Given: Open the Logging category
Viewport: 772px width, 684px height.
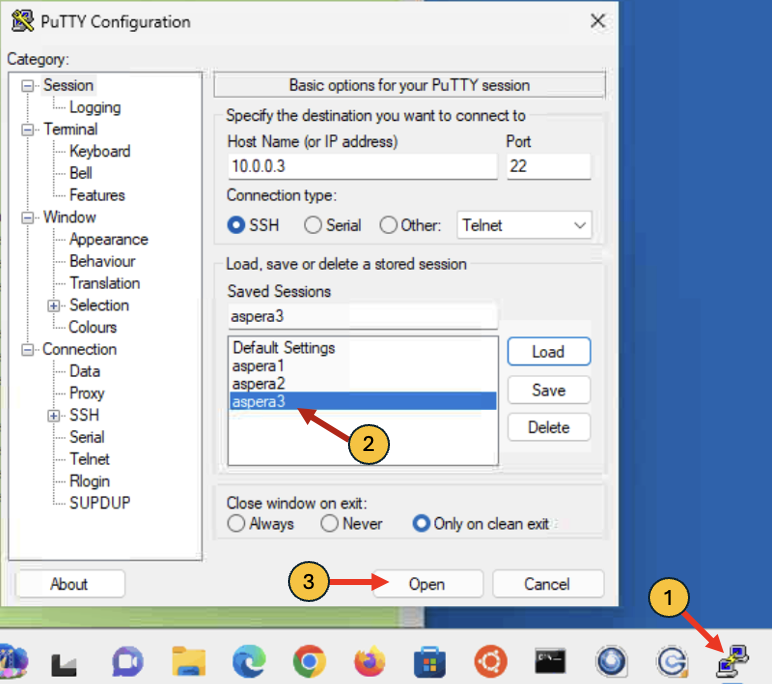Looking at the screenshot, I should (95, 107).
